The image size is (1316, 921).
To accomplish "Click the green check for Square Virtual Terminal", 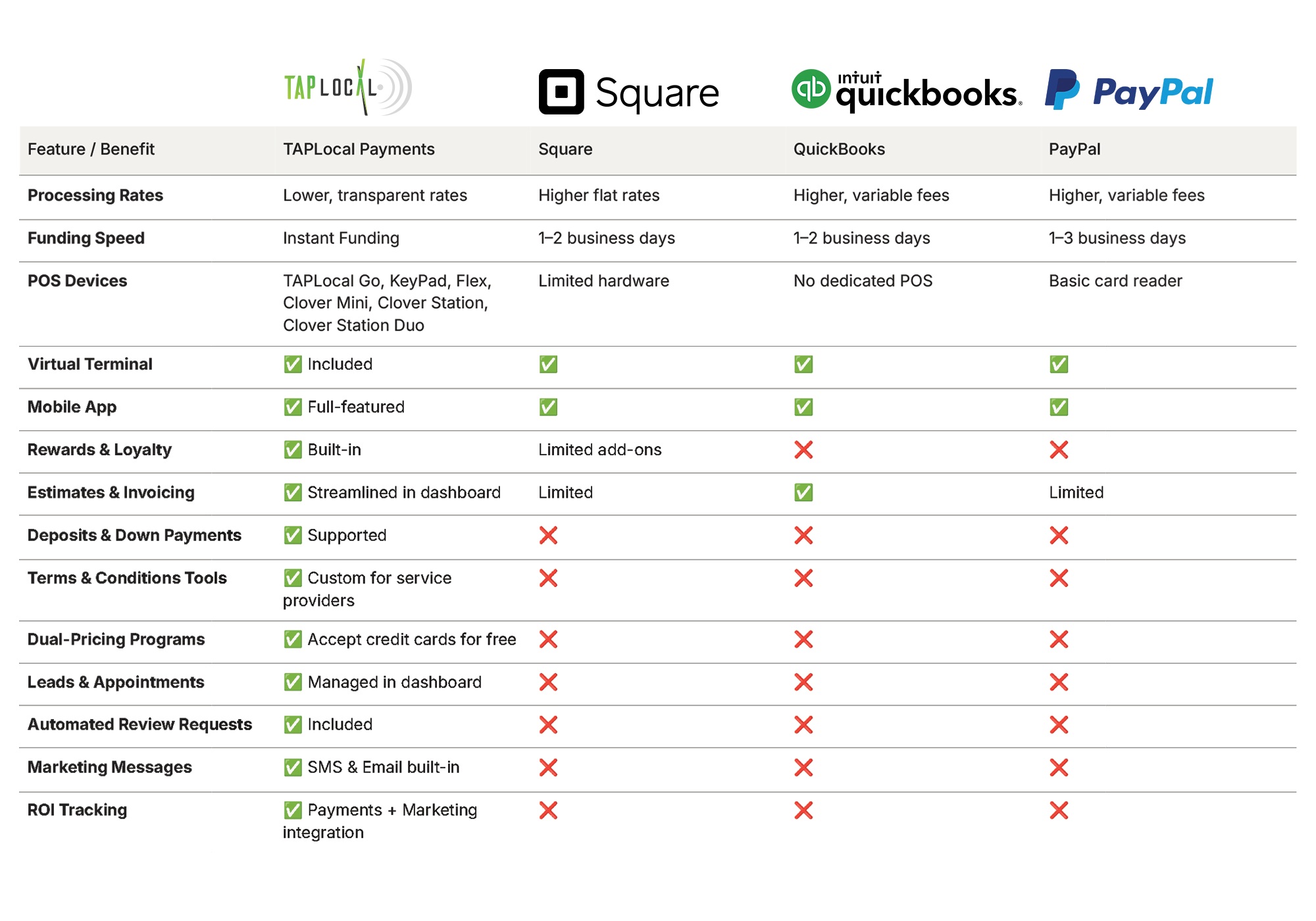I will click(548, 364).
